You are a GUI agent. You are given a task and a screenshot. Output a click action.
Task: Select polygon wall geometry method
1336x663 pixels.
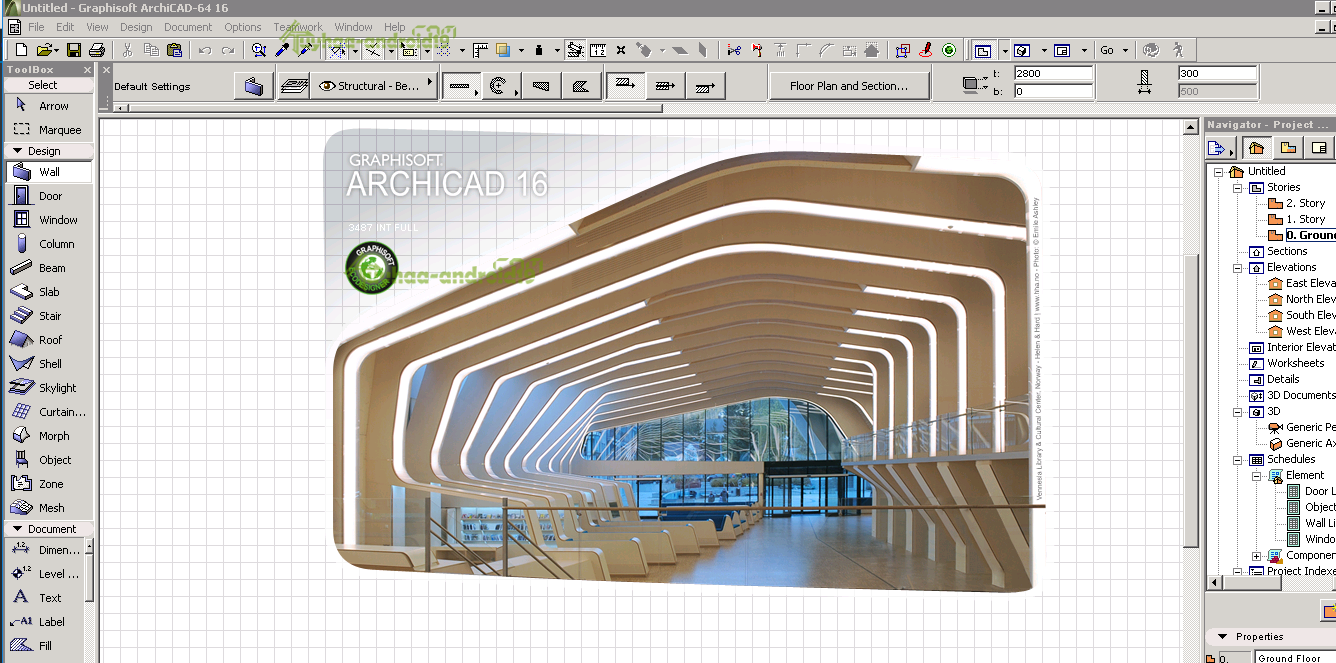point(580,86)
